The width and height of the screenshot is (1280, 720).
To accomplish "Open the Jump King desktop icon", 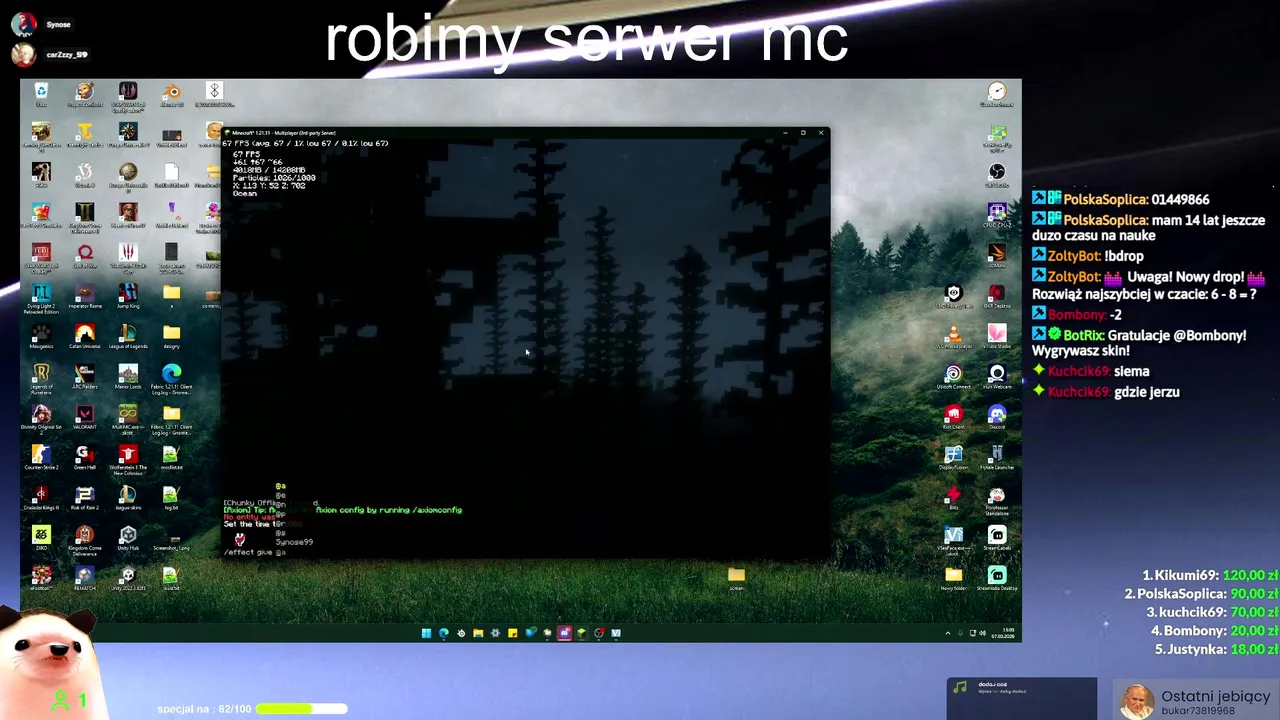I will (128, 296).
